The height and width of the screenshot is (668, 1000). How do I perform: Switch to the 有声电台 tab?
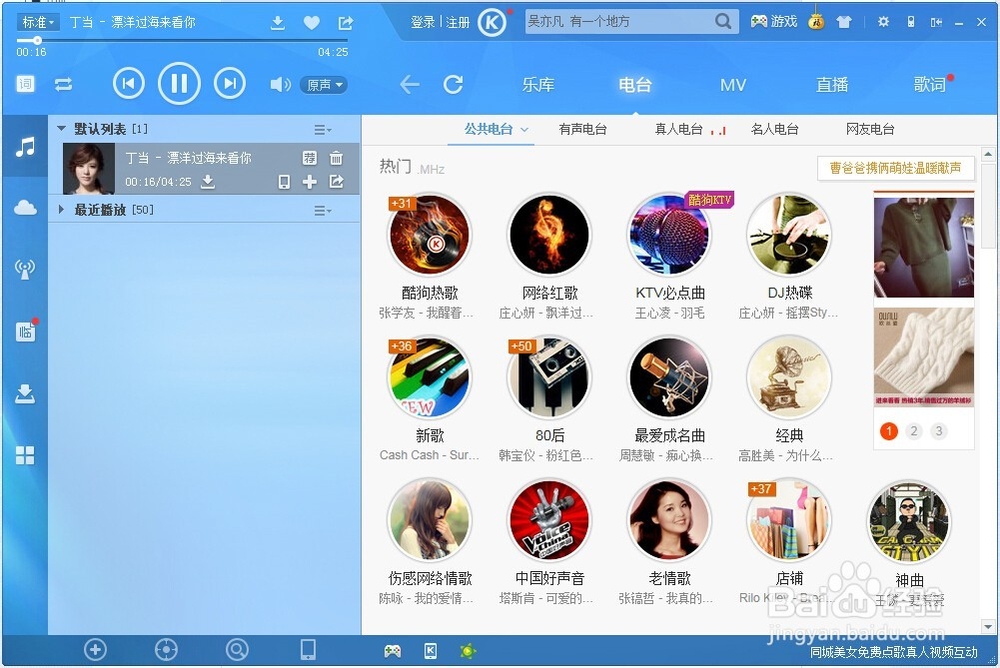[584, 129]
